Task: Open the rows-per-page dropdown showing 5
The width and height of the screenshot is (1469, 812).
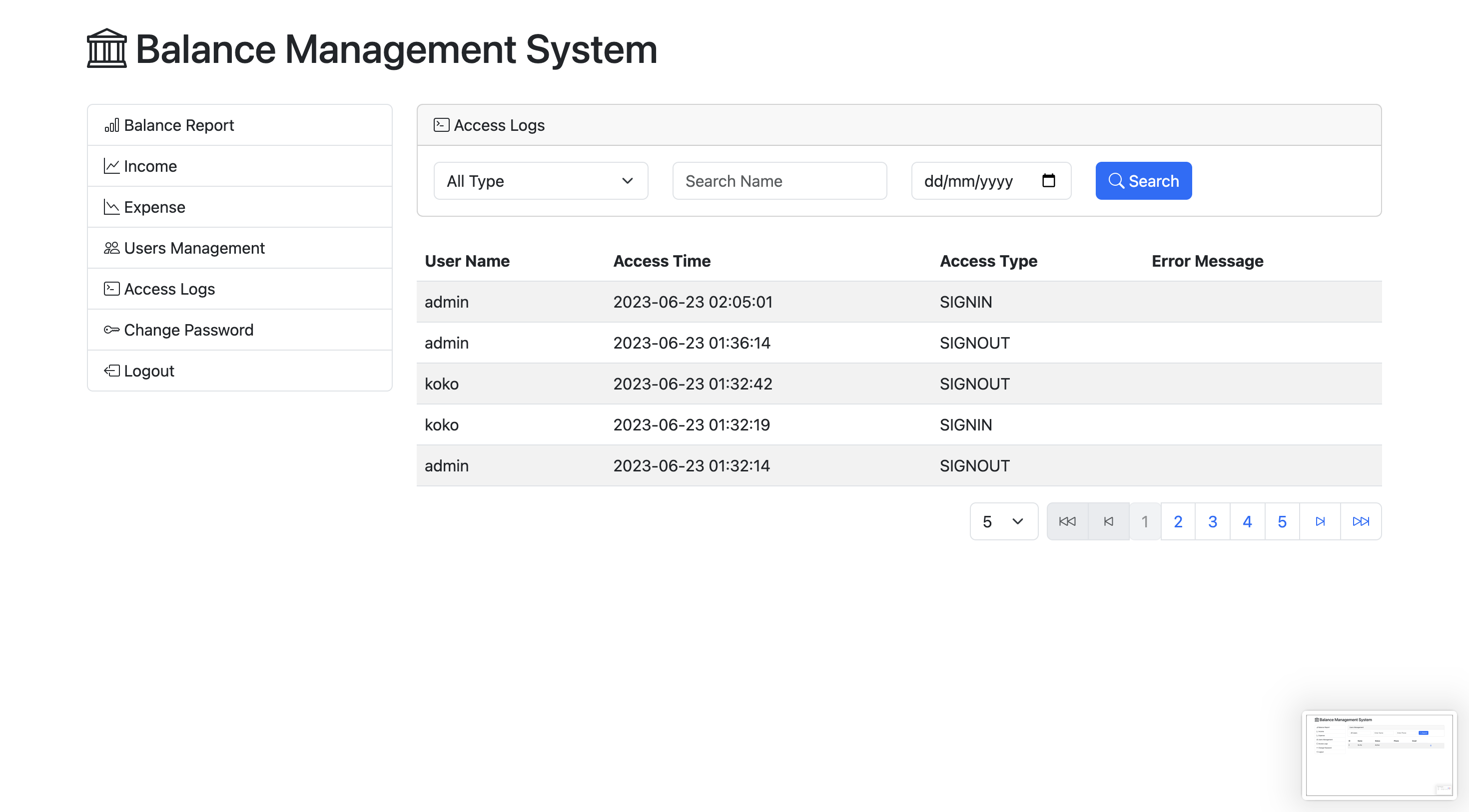Action: pyautogui.click(x=1004, y=521)
